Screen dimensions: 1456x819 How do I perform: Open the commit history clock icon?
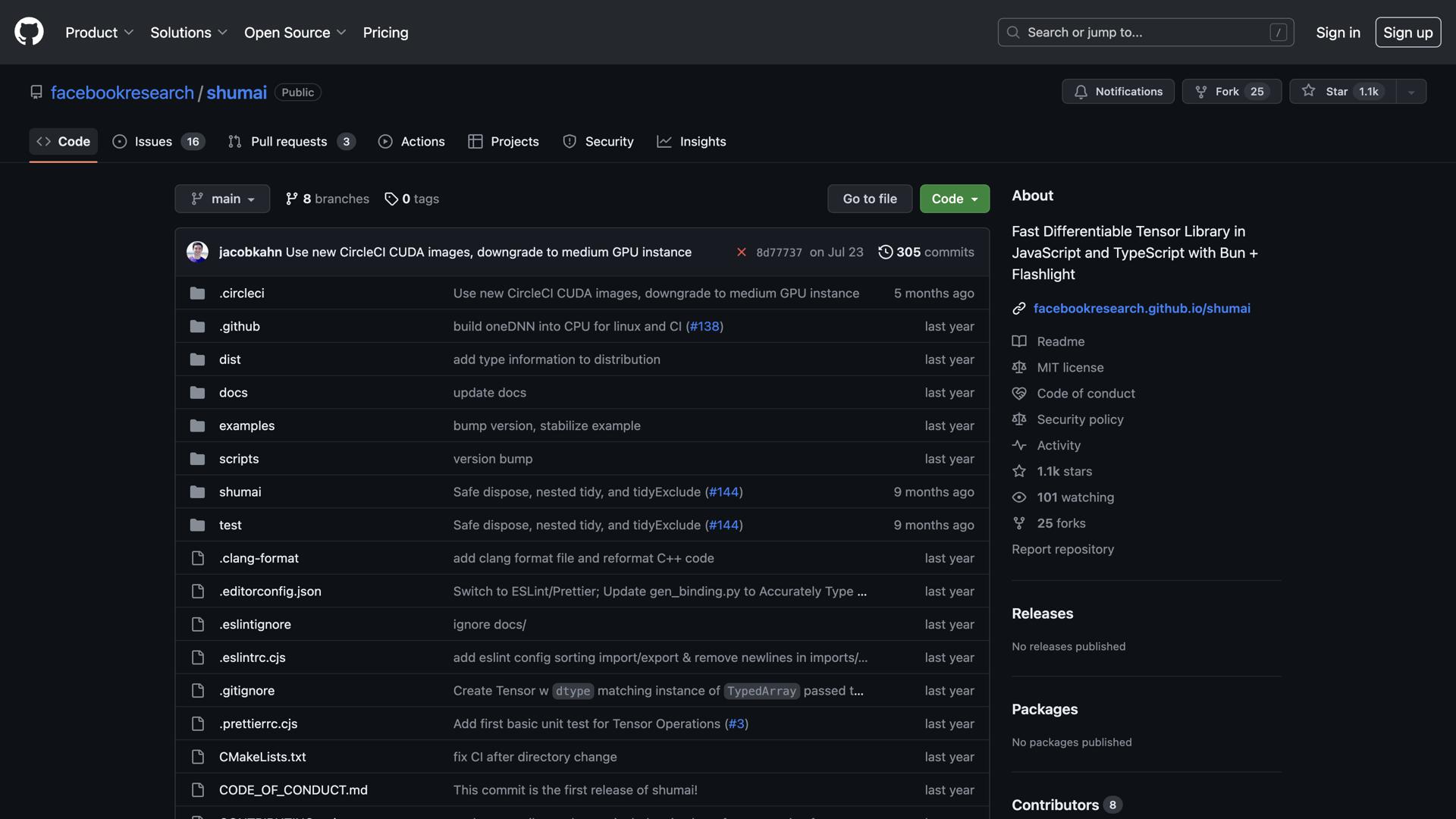coord(885,252)
